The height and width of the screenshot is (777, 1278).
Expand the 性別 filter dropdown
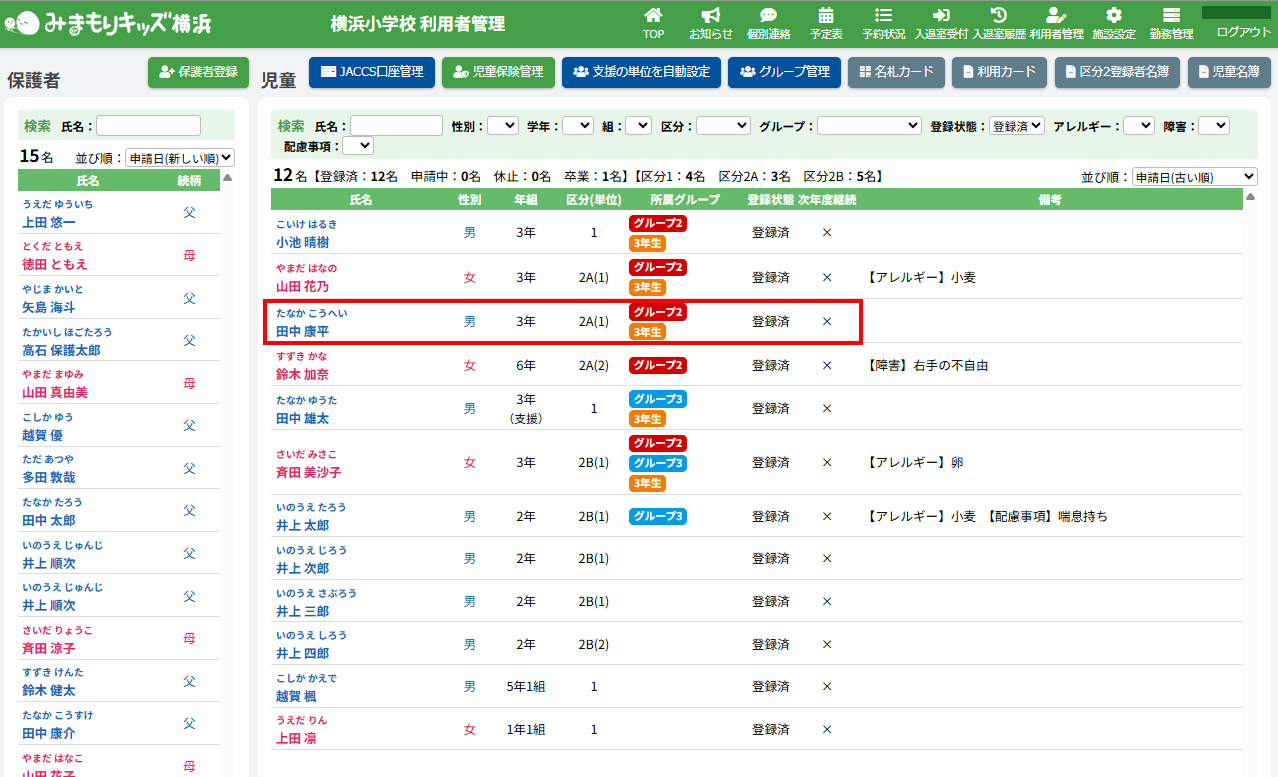503,126
